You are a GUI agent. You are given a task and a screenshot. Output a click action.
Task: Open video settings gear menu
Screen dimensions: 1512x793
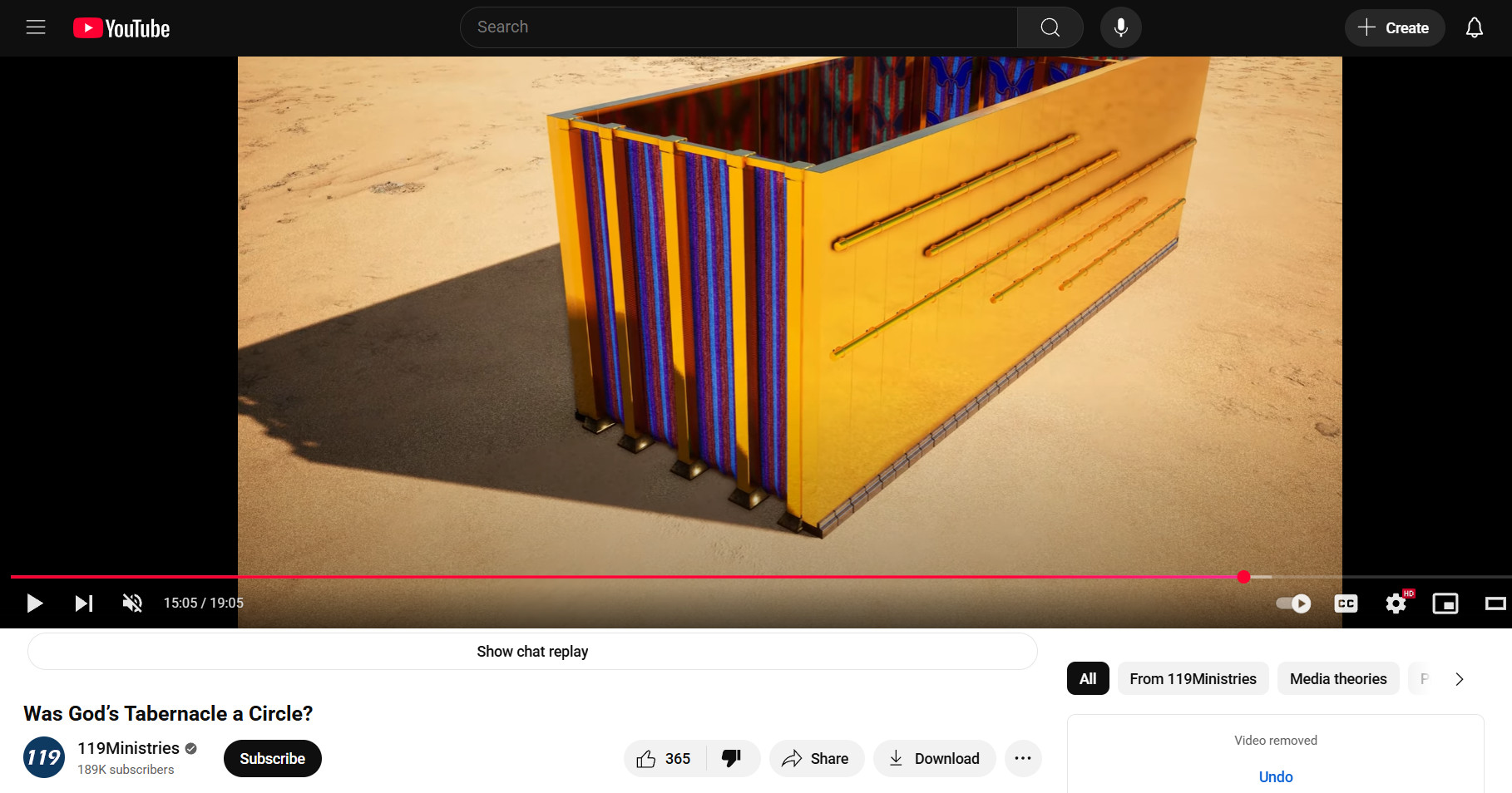tap(1396, 603)
